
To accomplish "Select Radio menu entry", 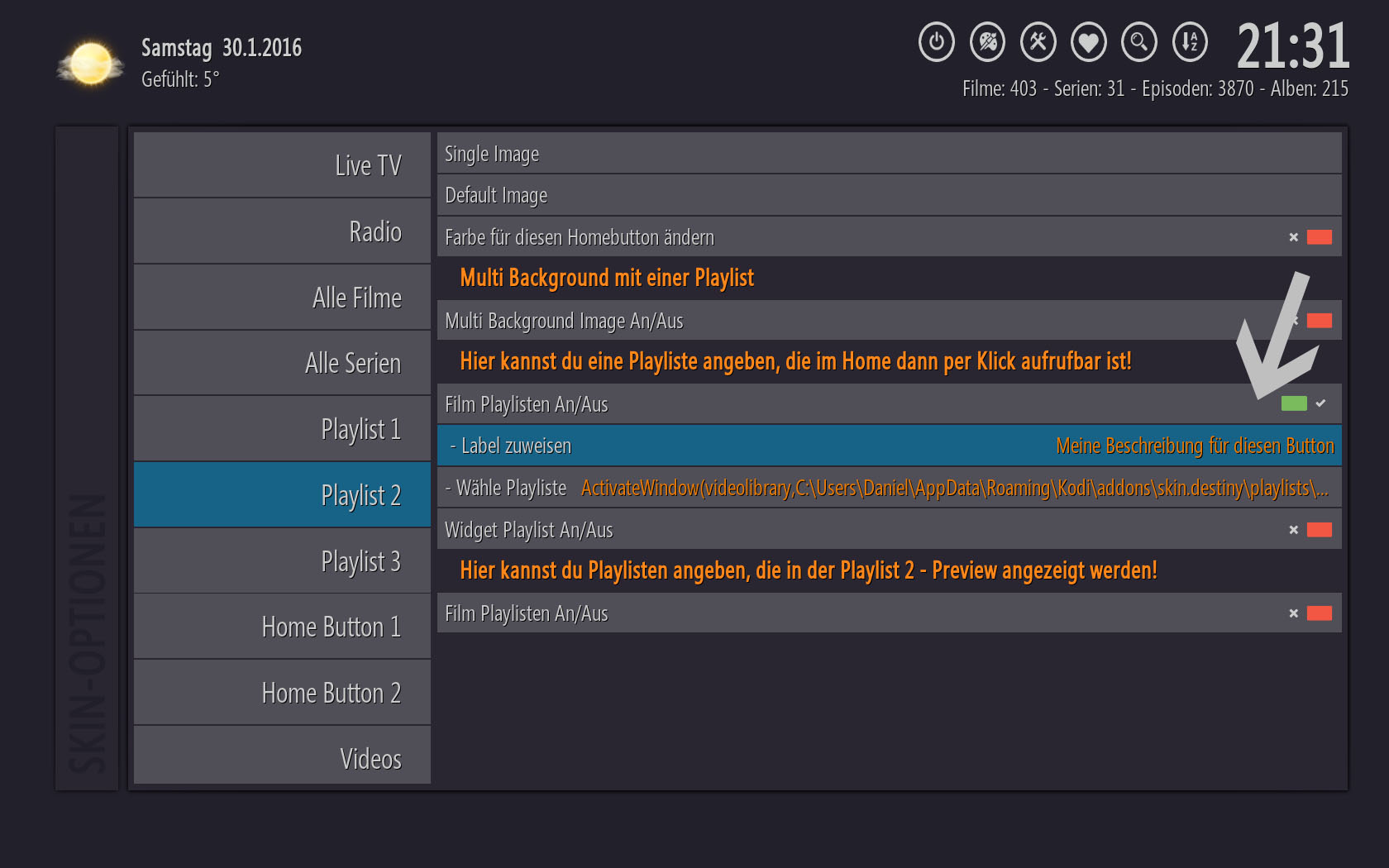I will tap(282, 231).
